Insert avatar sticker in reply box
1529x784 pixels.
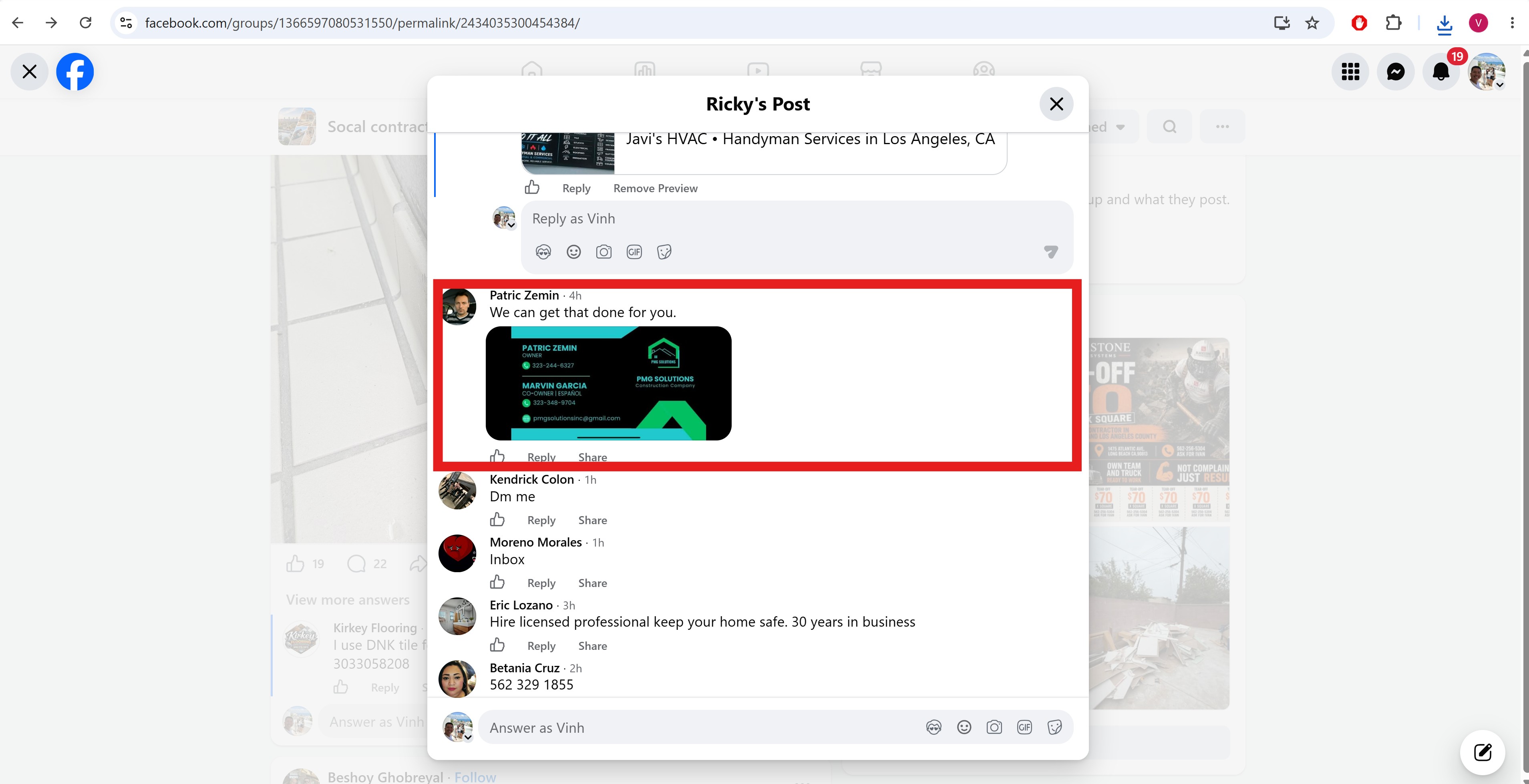click(543, 251)
